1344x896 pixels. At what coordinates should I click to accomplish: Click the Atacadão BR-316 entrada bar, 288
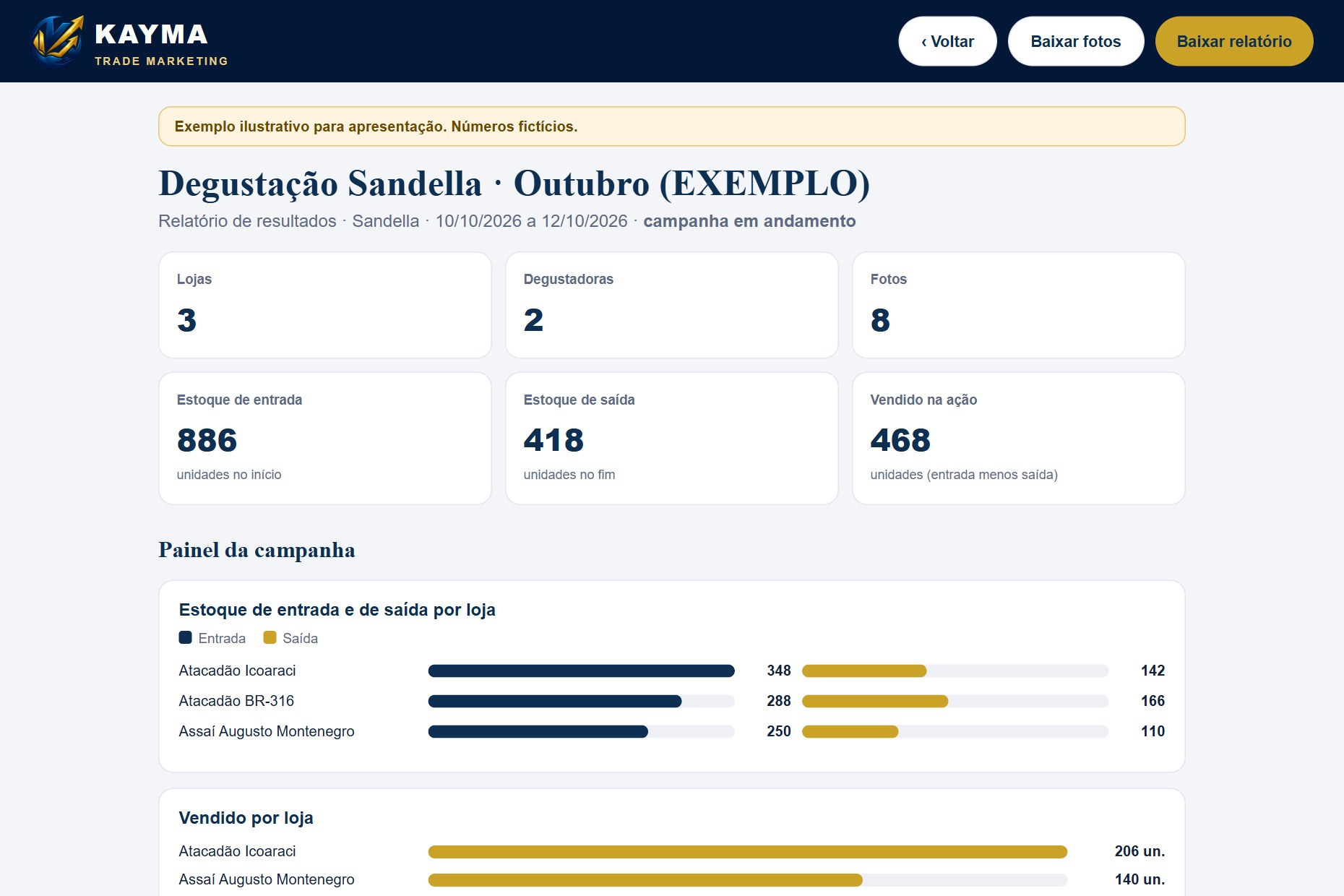coord(555,702)
